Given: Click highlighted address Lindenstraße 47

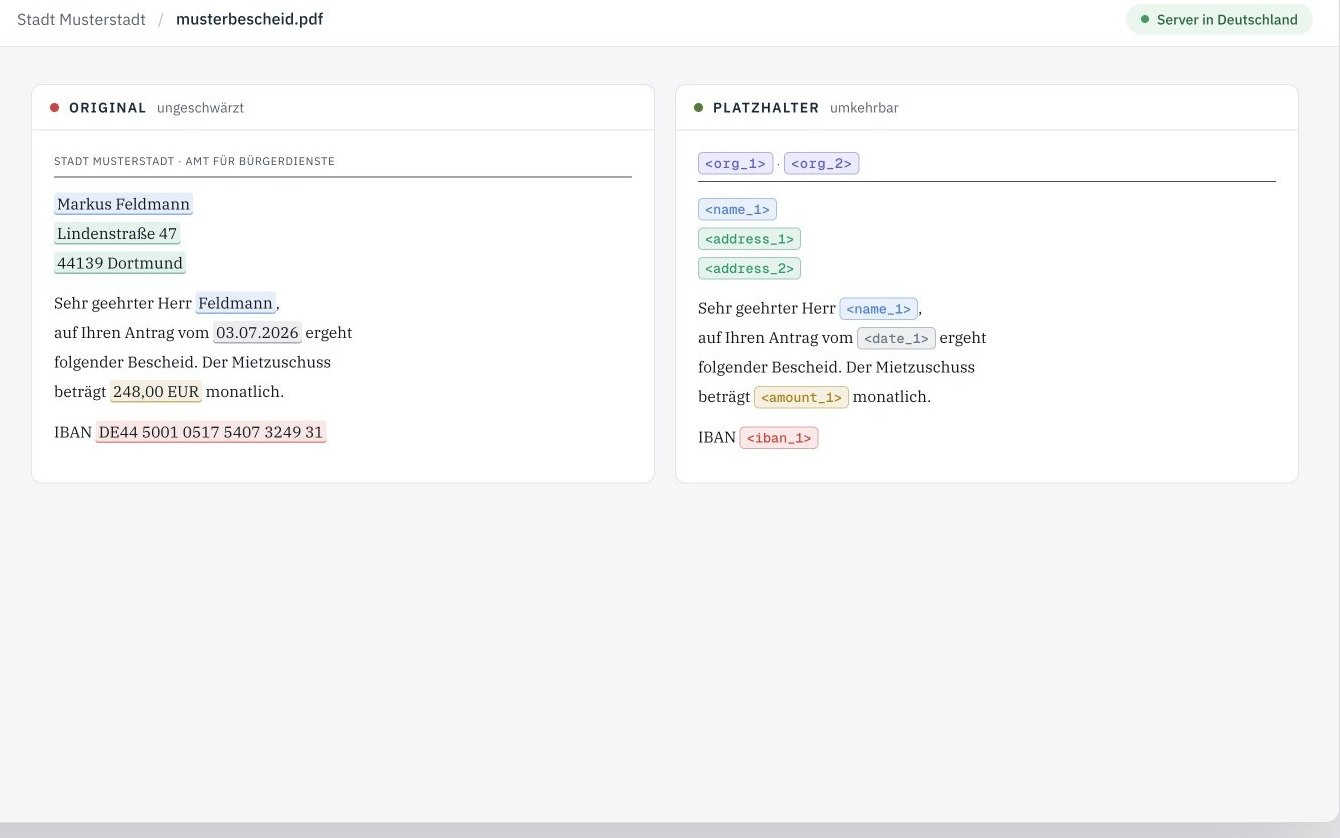Looking at the screenshot, I should [117, 234].
